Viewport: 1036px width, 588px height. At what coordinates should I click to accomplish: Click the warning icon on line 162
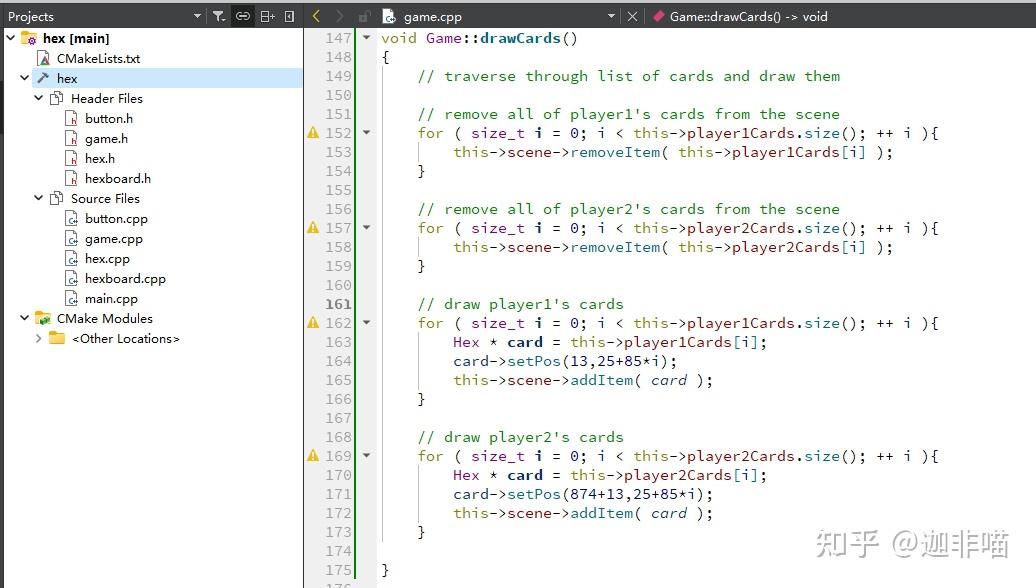pos(313,323)
